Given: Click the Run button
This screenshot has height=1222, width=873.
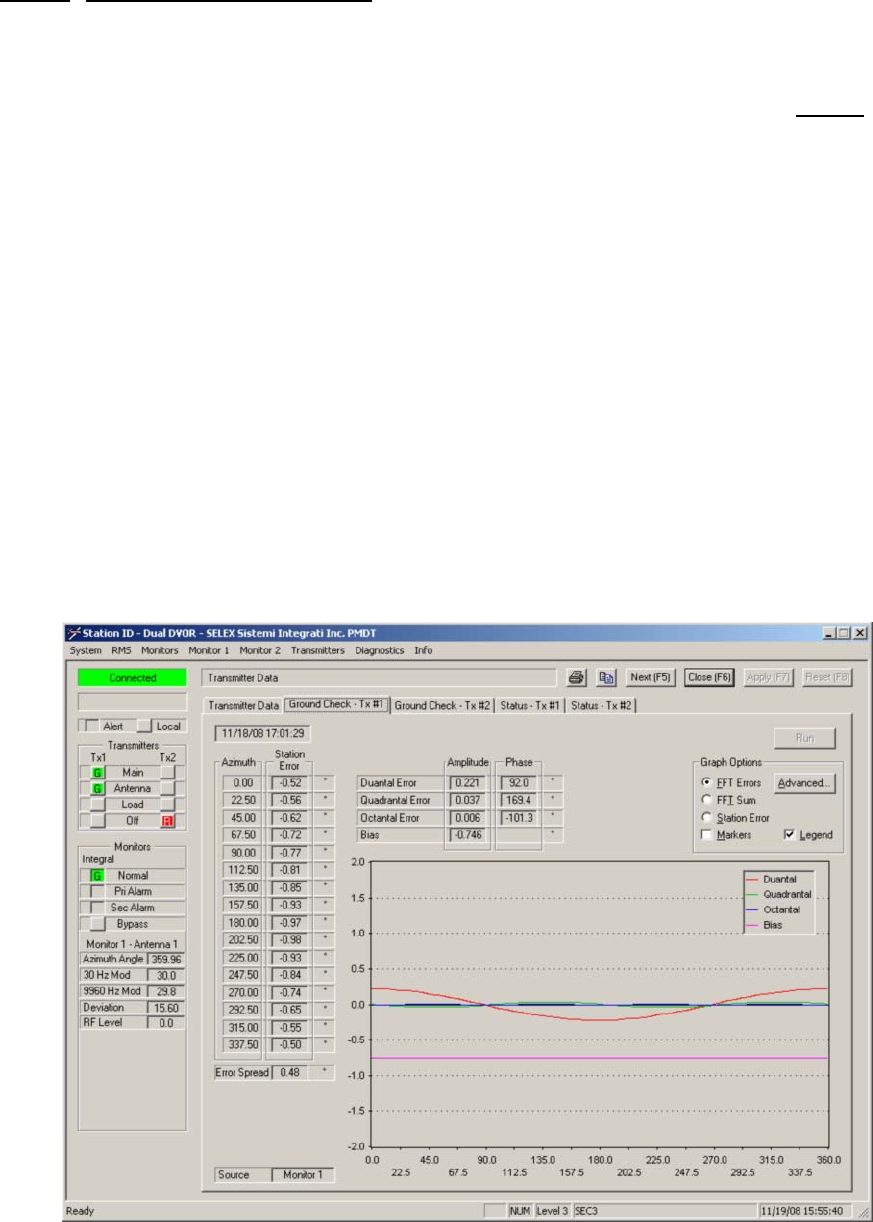Looking at the screenshot, I should (805, 739).
